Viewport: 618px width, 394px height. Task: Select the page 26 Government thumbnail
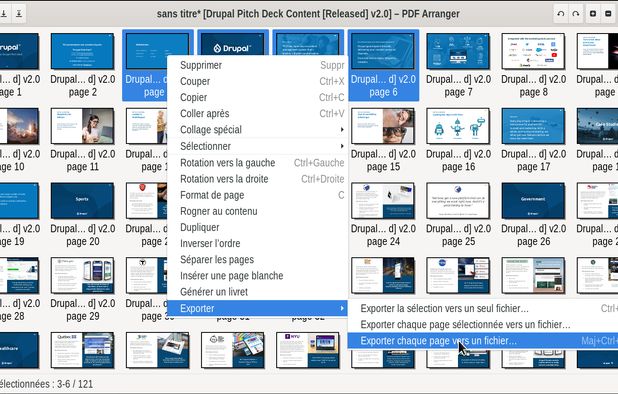click(533, 201)
